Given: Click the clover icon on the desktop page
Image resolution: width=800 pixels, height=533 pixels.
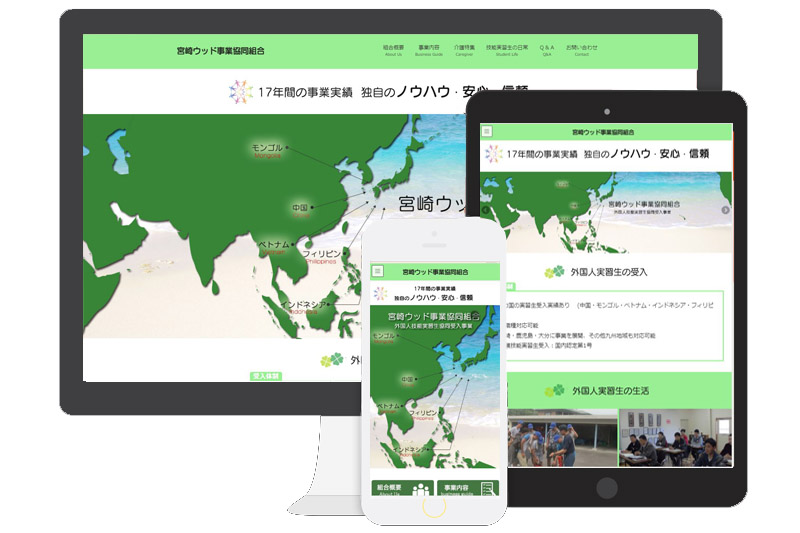Looking at the screenshot, I should pyautogui.click(x=332, y=360).
